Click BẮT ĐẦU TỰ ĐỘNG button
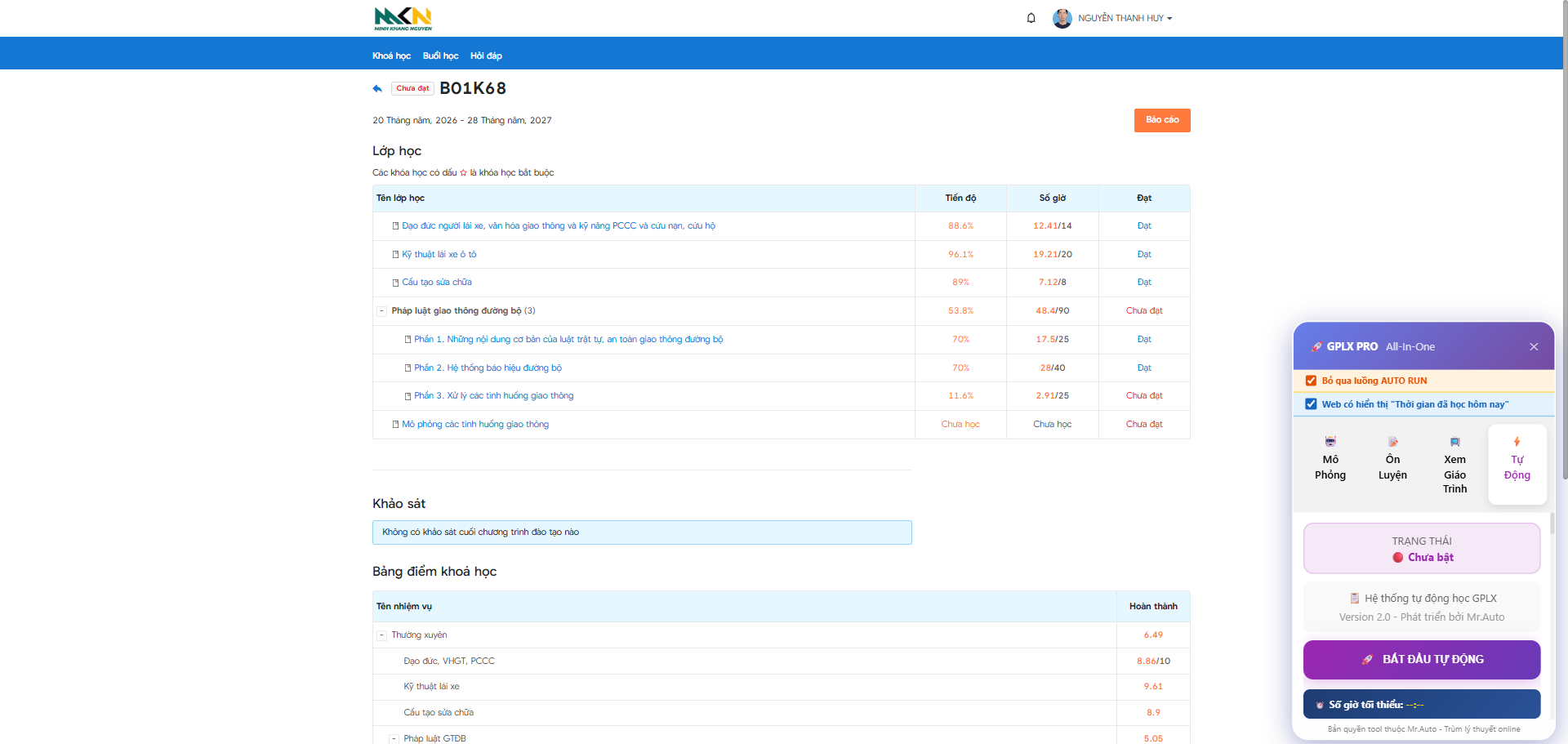Viewport: 1568px width, 744px height. click(1422, 660)
